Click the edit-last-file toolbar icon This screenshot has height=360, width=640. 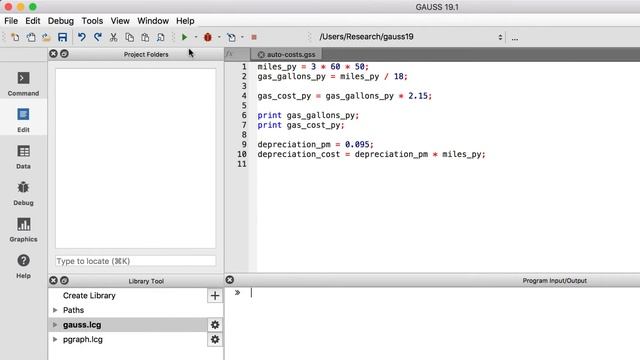click(x=231, y=38)
